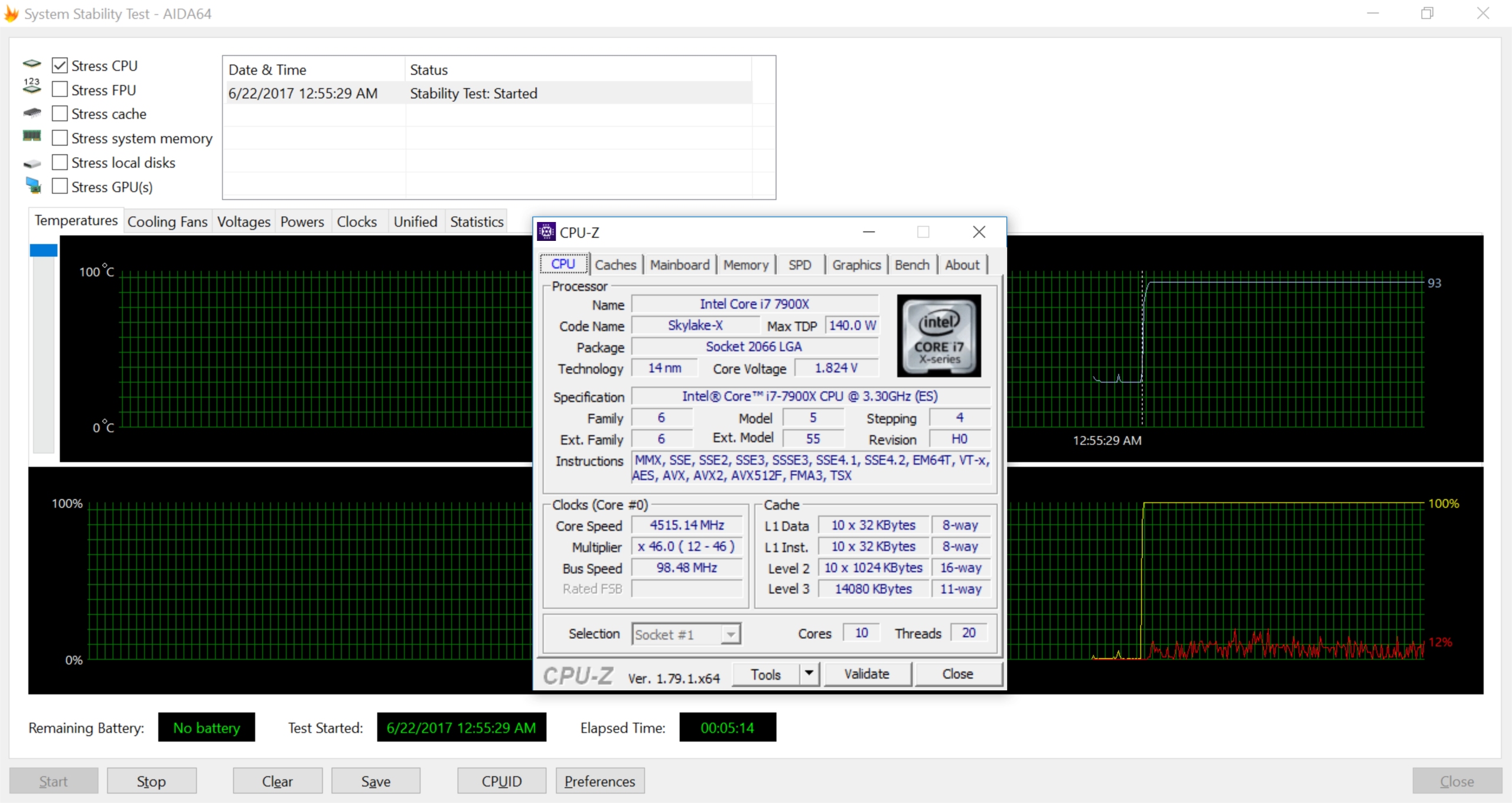Click the Intel Core i7 X-series logo
The width and height of the screenshot is (1512, 803).
(939, 335)
